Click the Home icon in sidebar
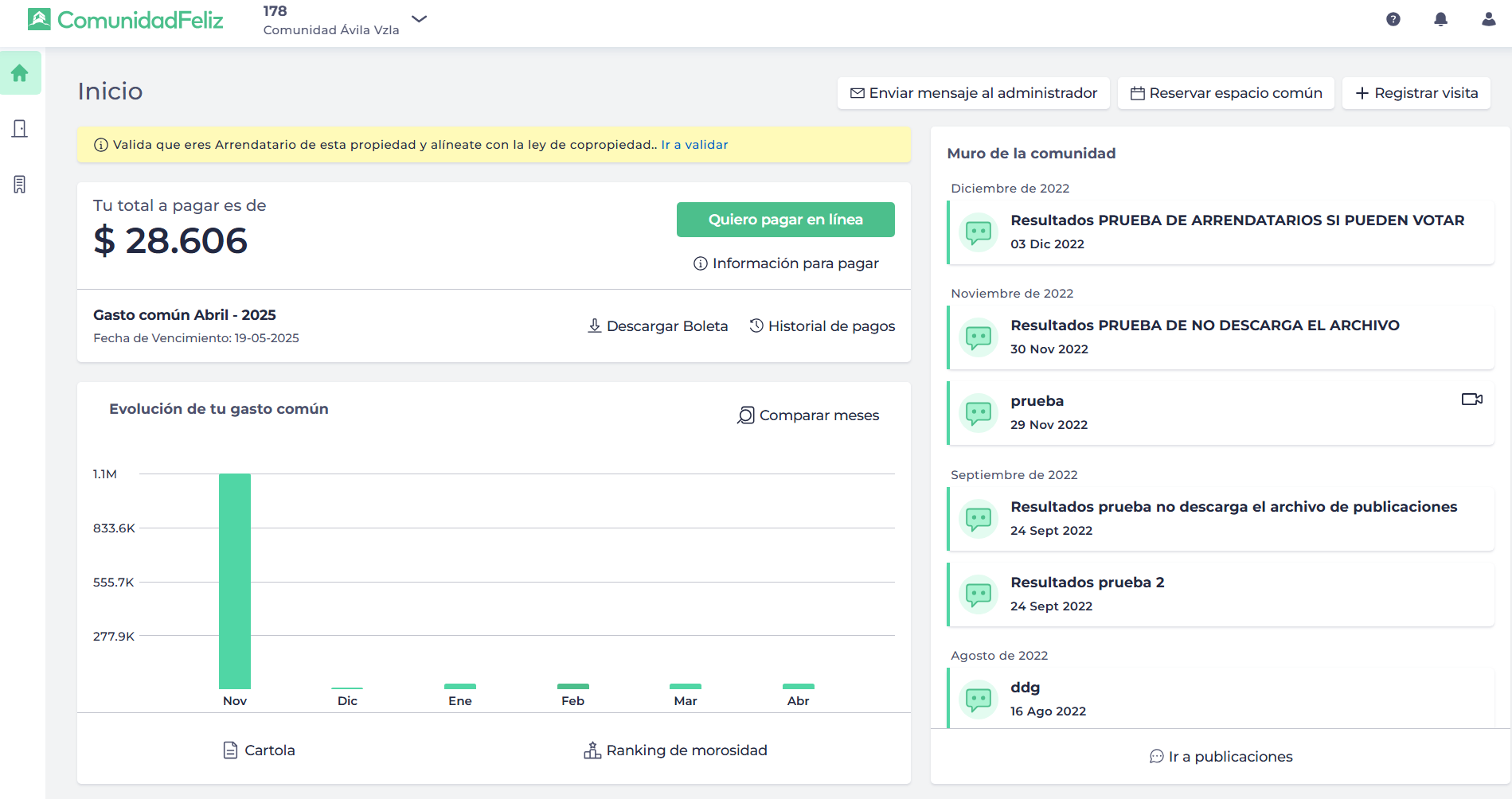1512x799 pixels. coord(20,73)
